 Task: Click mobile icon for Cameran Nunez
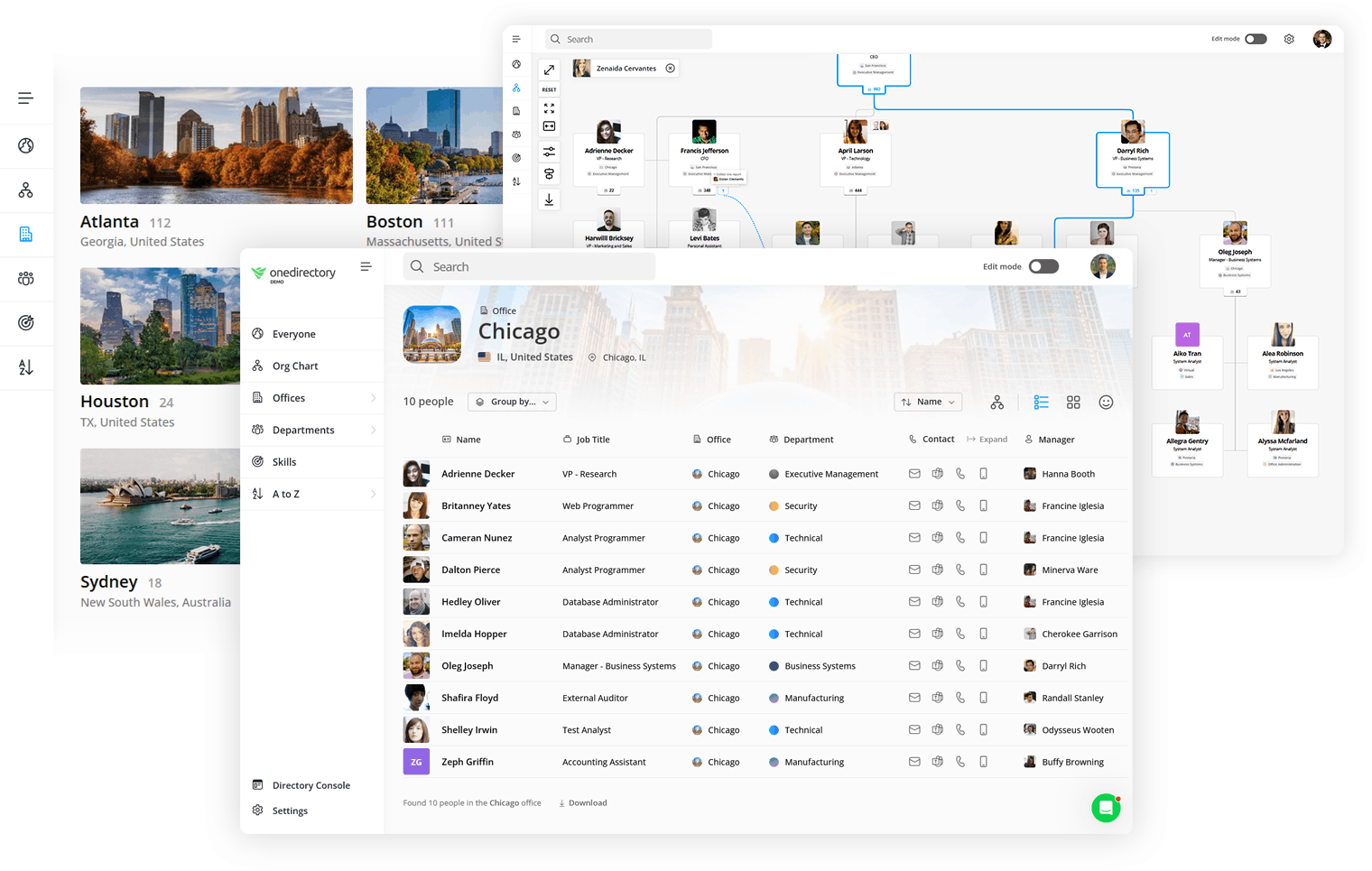tap(983, 538)
